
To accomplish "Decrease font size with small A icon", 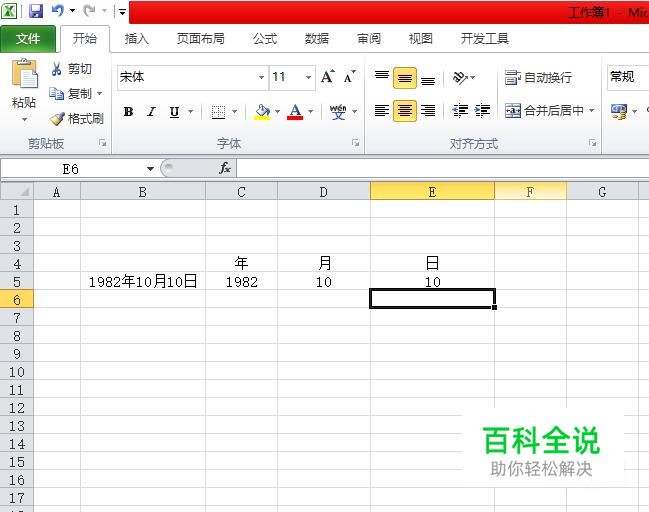I will [350, 77].
